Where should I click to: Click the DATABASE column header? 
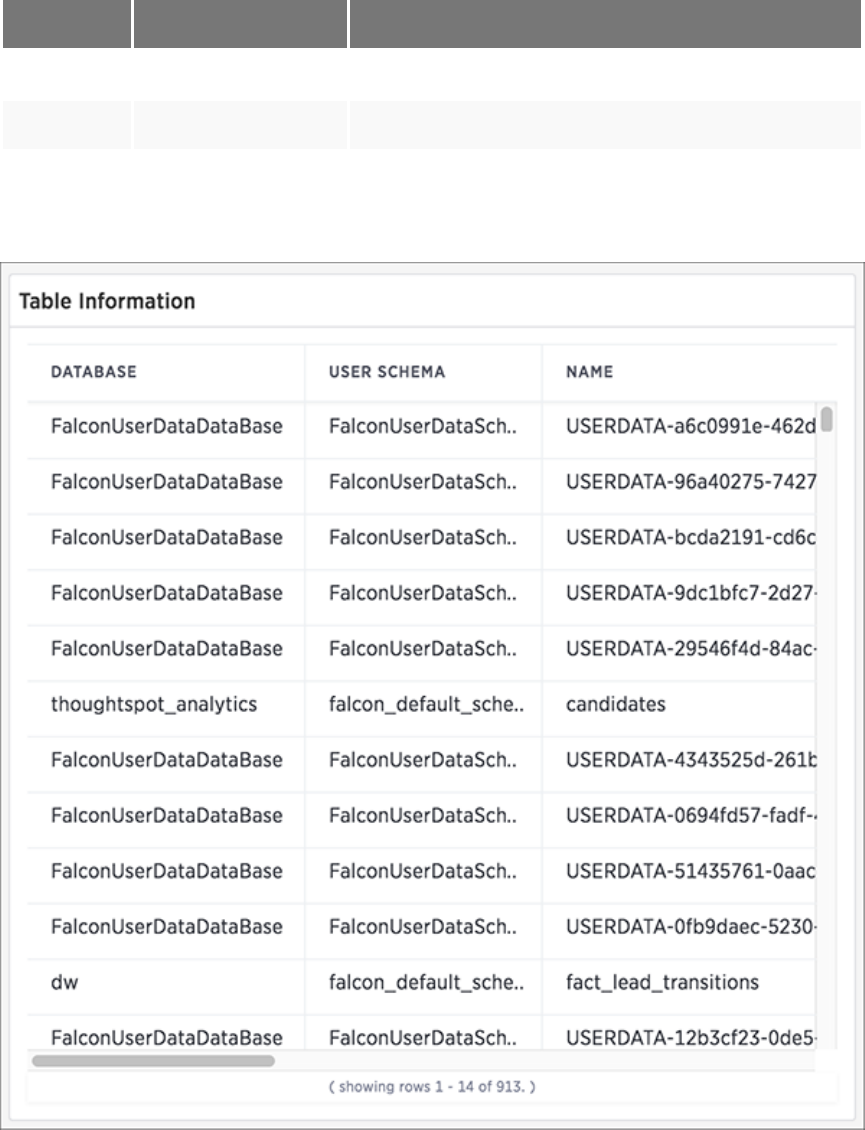93,372
